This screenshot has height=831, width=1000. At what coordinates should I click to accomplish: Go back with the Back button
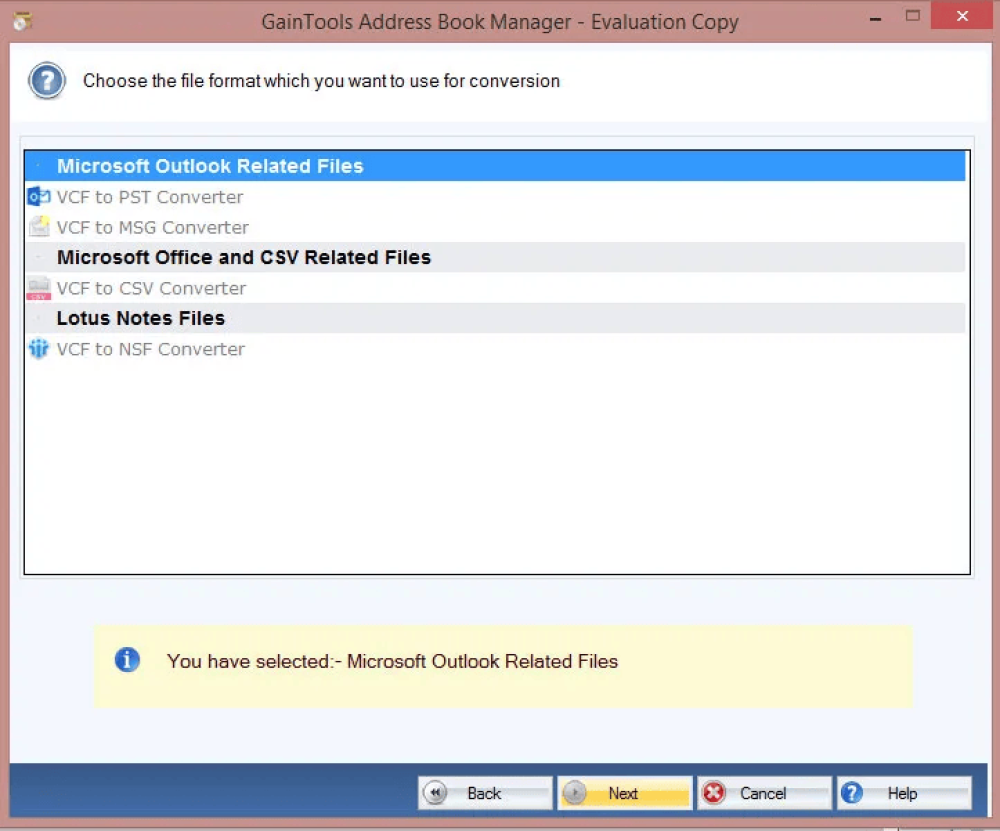pos(485,793)
